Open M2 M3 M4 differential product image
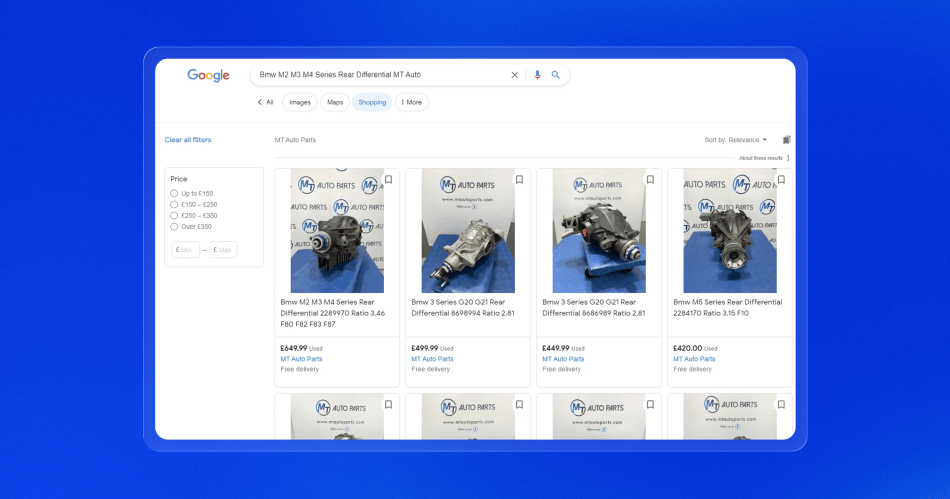Image resolution: width=950 pixels, height=499 pixels. click(x=337, y=231)
